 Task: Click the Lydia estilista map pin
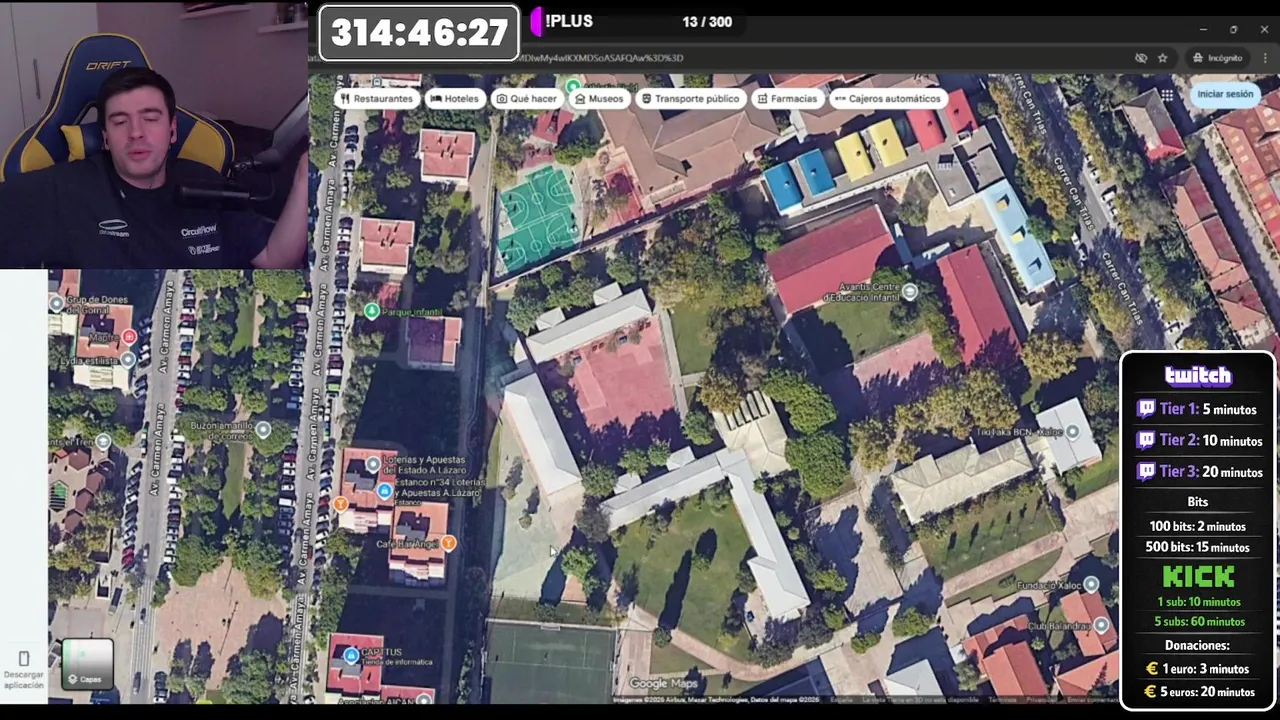(128, 360)
